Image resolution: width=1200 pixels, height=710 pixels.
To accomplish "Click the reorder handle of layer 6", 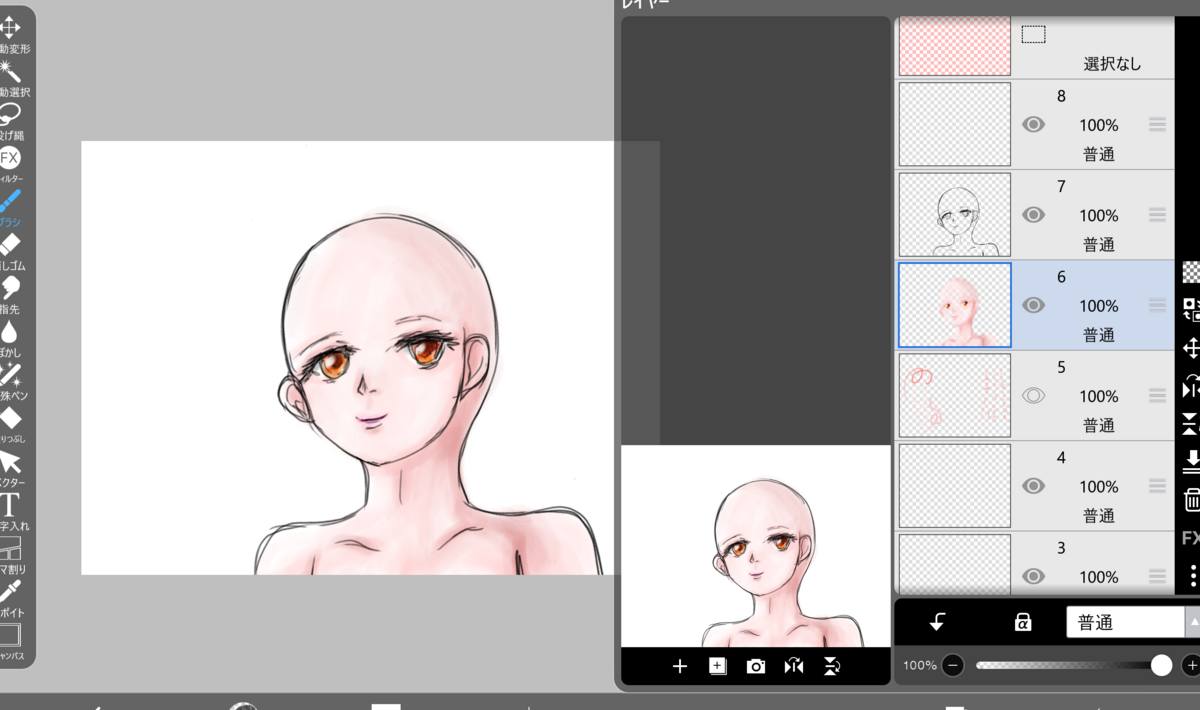I will 1157,305.
